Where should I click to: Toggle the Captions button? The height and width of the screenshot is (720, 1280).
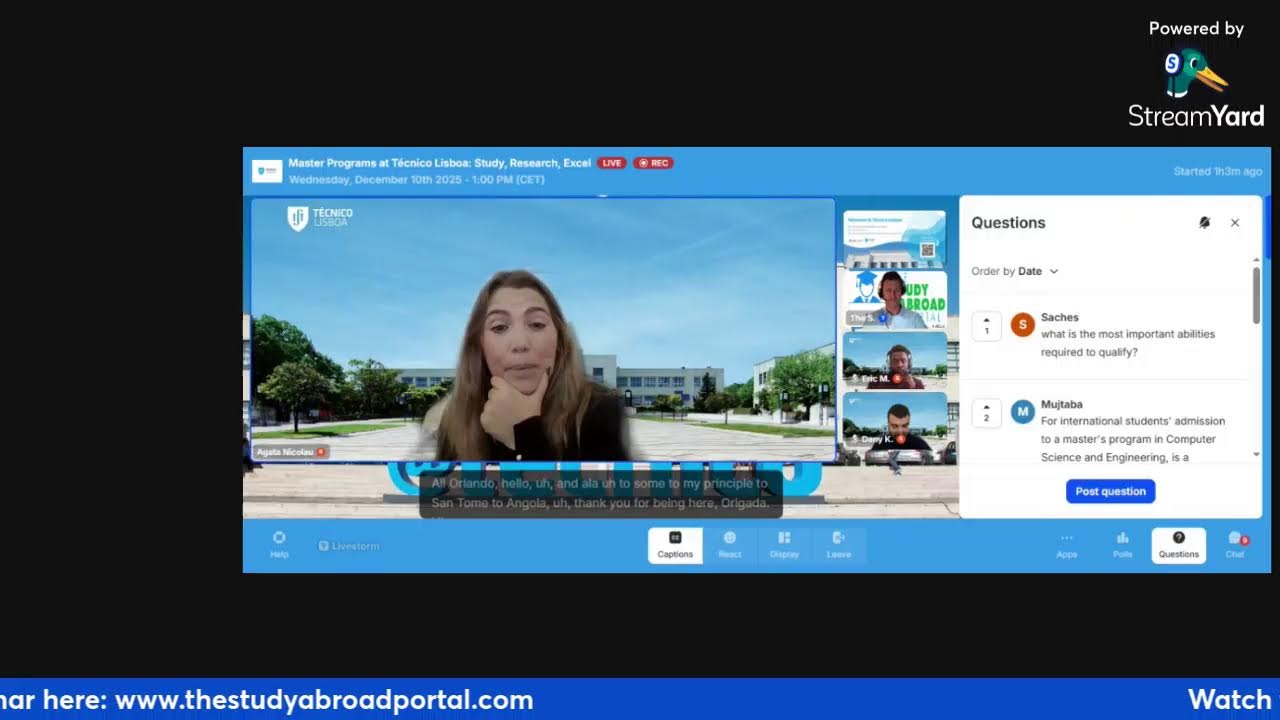coord(675,545)
